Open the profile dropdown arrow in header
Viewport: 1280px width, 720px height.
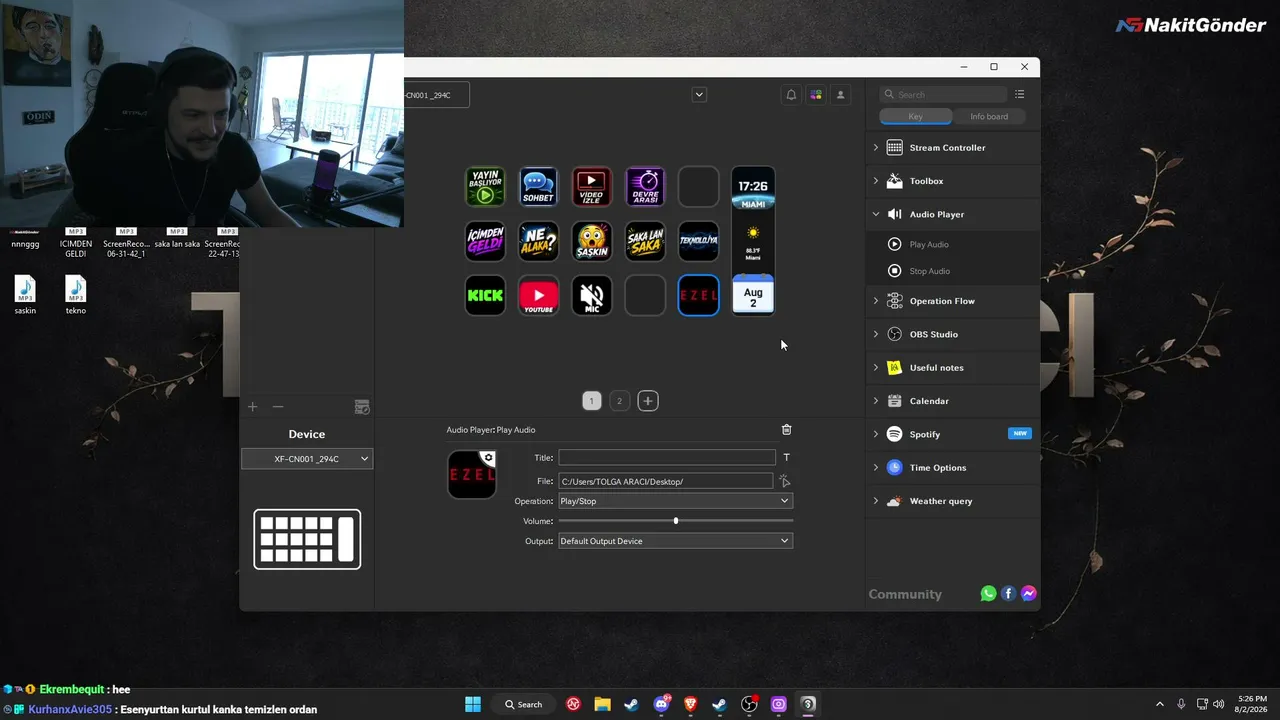click(699, 95)
